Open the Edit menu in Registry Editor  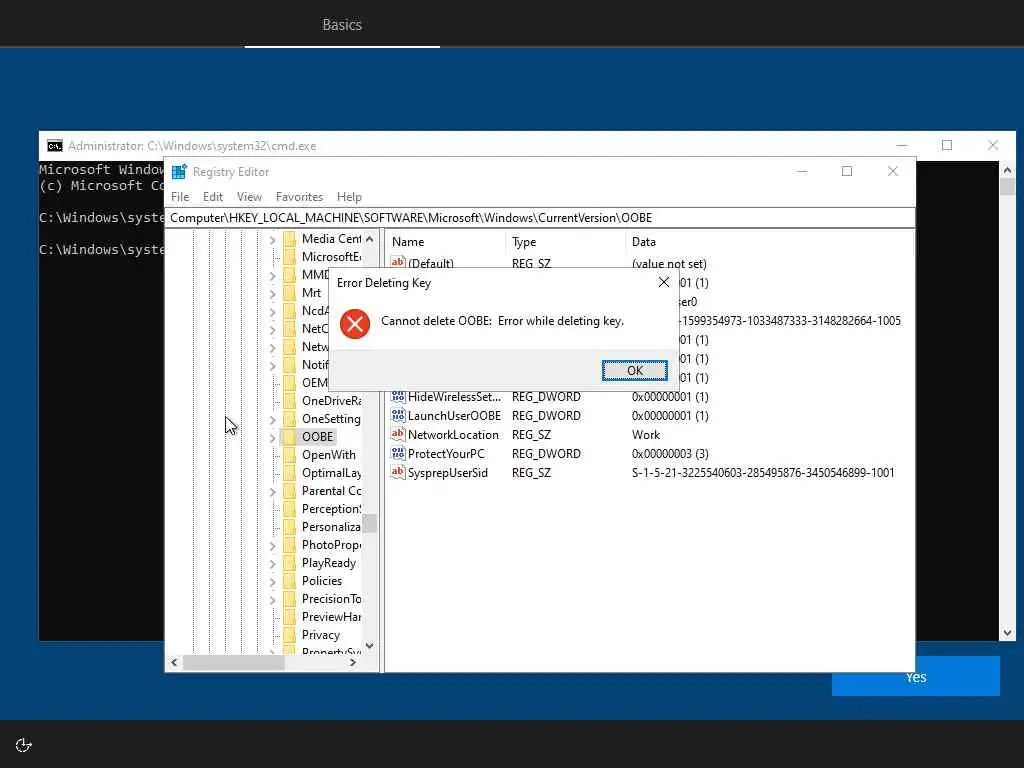(213, 197)
